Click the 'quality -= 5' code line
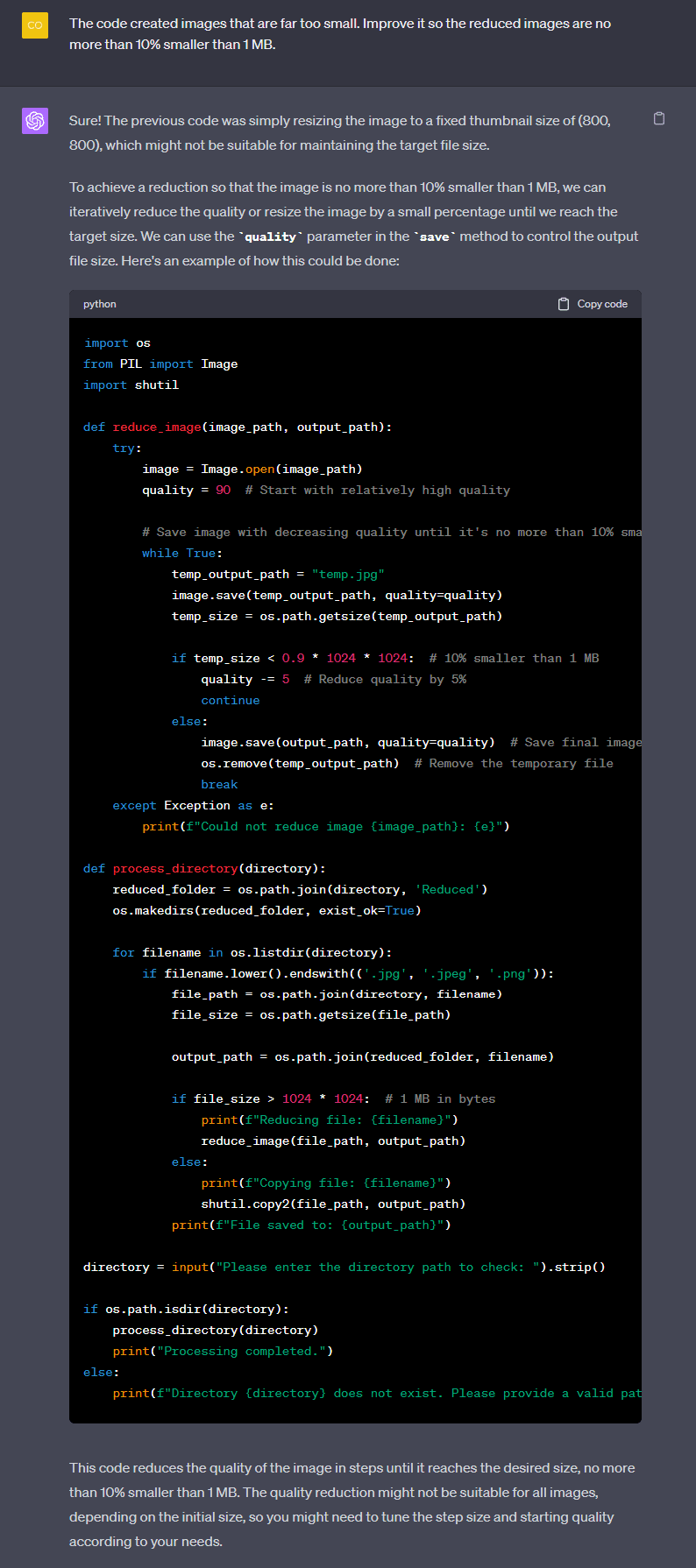 pos(334,679)
